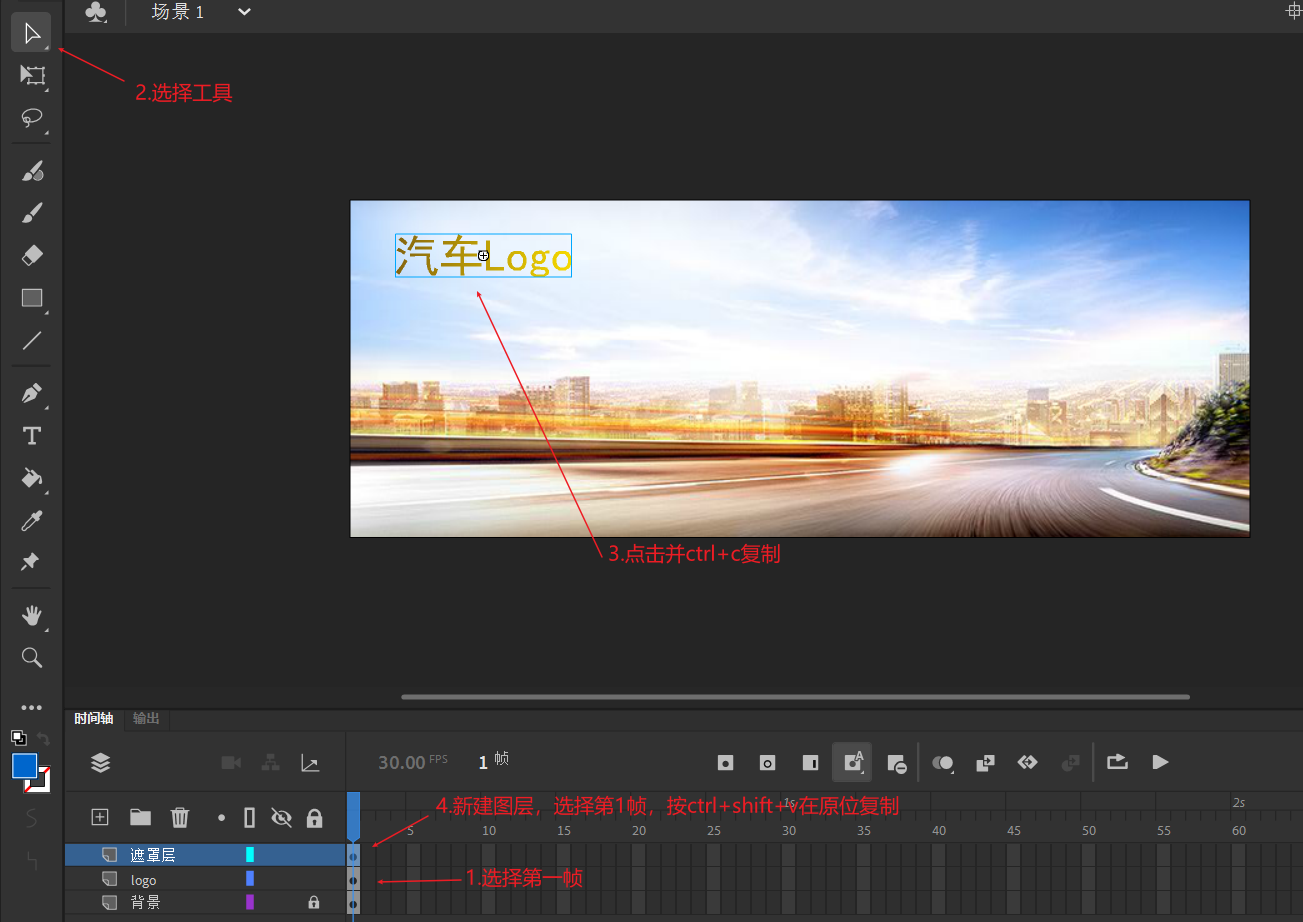The image size is (1303, 922).
Task: Click the create classic tween arrows icon
Action: [1027, 763]
